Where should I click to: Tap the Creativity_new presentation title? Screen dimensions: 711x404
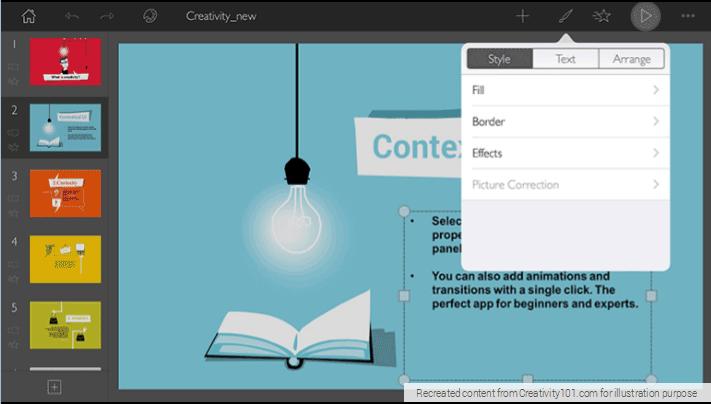coord(221,16)
